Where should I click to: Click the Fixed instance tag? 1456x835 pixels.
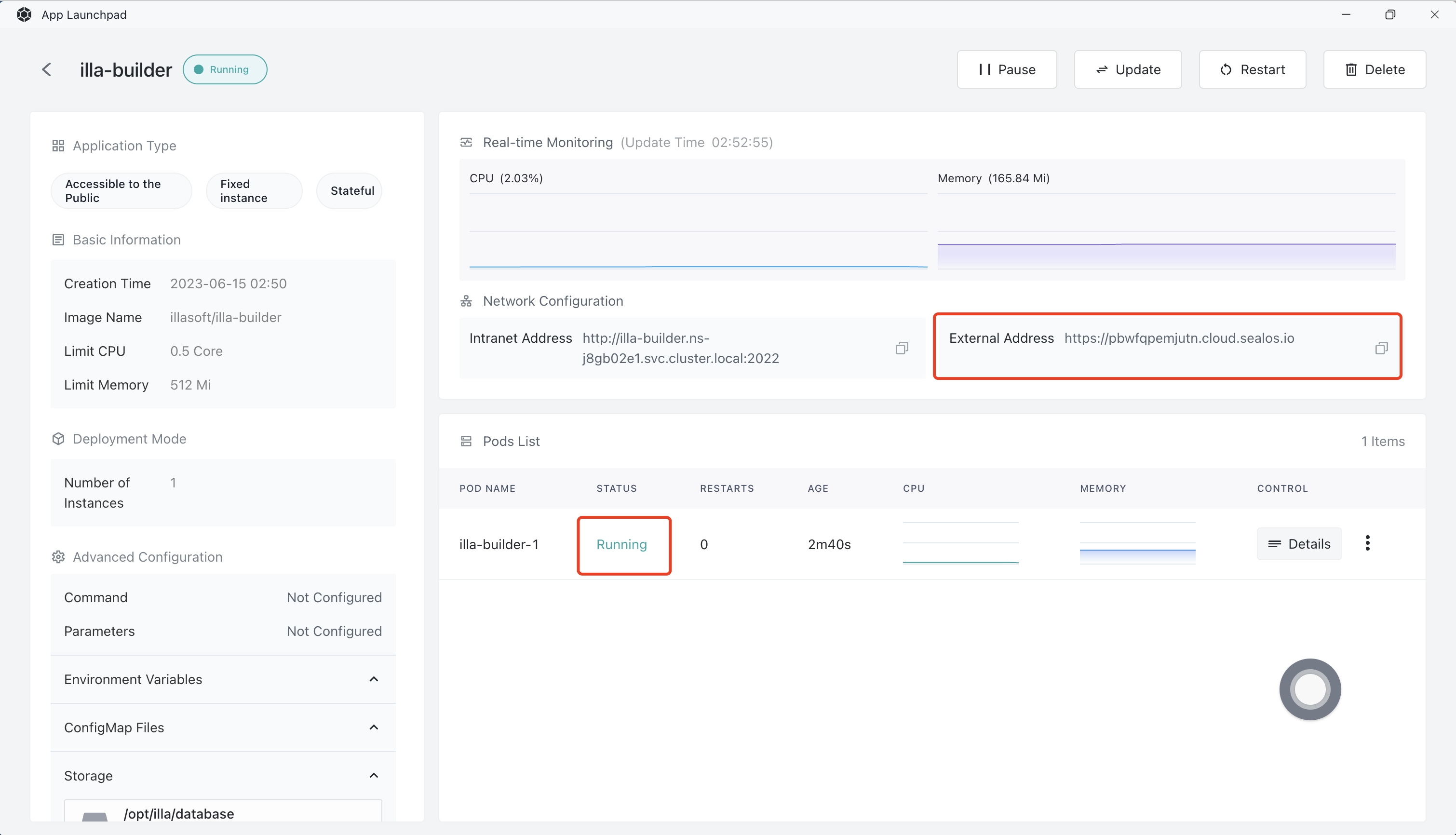coord(254,191)
